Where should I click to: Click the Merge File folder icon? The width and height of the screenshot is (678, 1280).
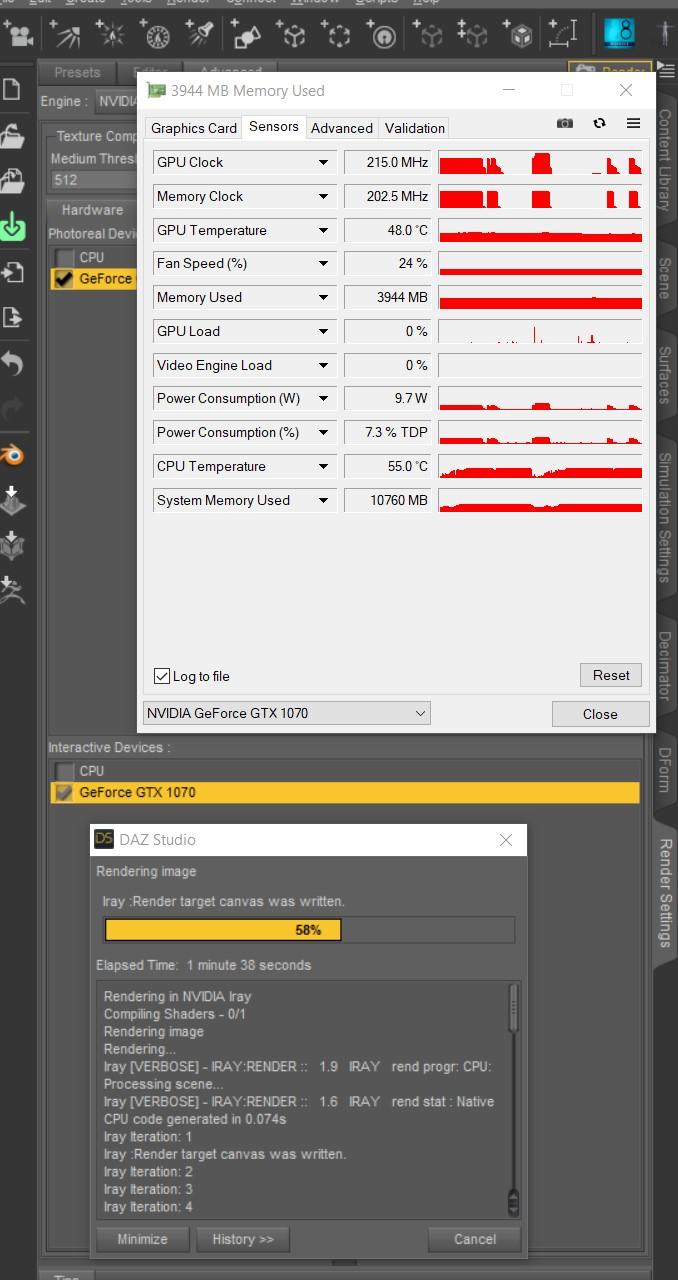pyautogui.click(x=12, y=181)
